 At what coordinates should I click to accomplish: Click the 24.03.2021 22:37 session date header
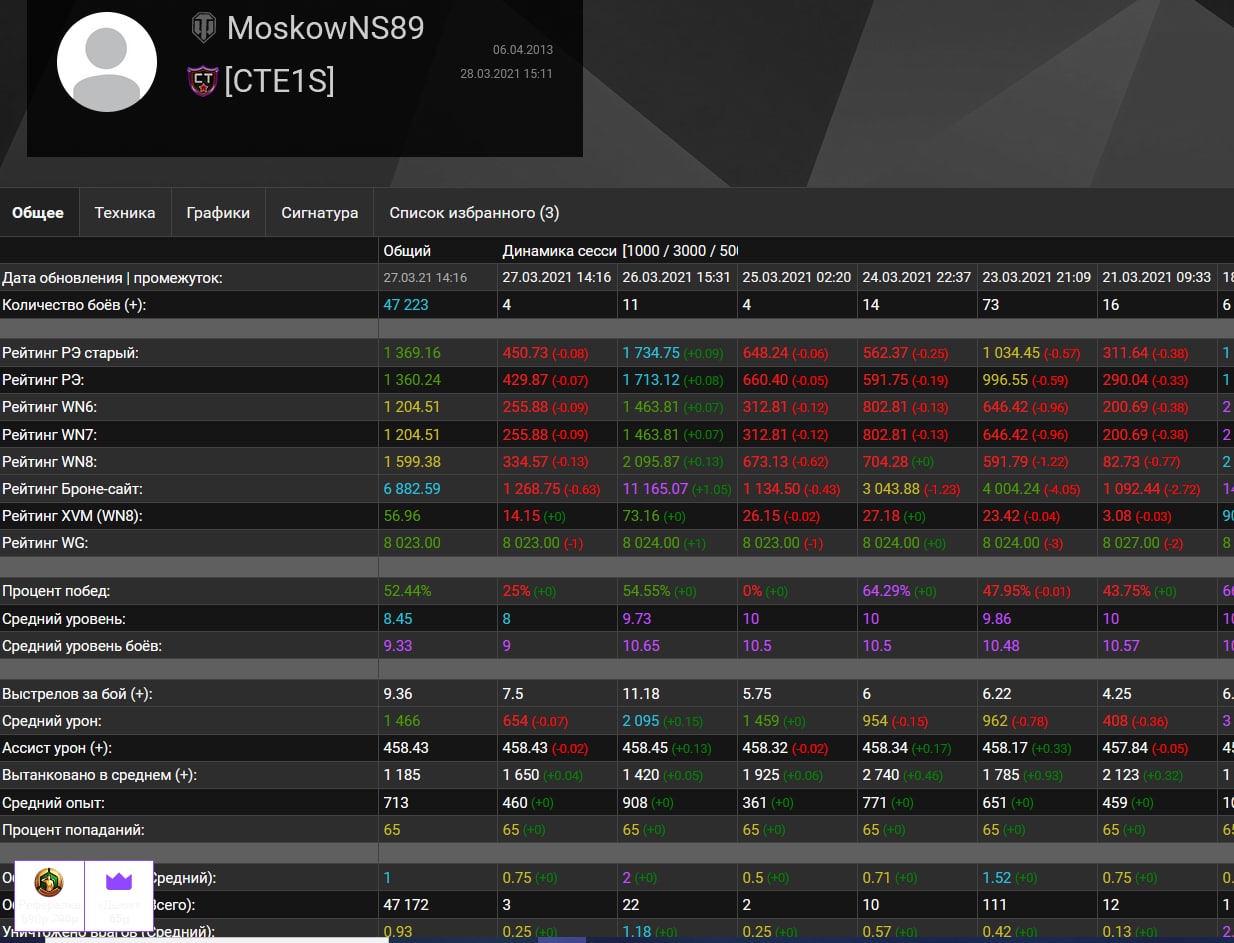tap(916, 277)
